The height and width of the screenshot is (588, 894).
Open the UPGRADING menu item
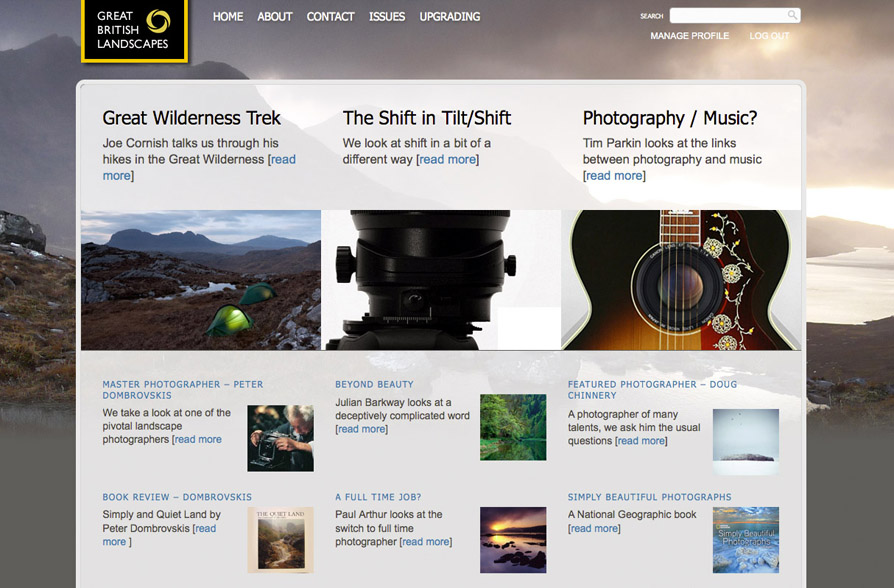[x=449, y=17]
